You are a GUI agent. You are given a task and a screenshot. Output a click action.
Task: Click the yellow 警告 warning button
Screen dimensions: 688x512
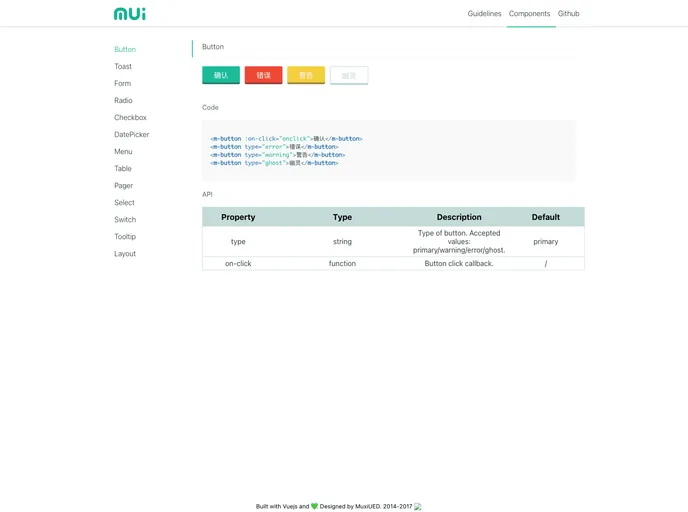tap(306, 75)
